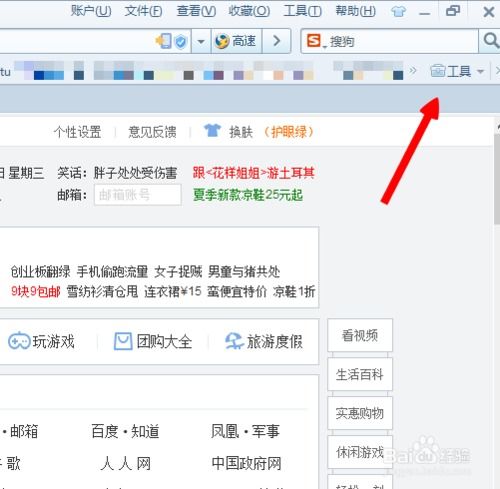Toggle the 高速 browsing mode button
Image resolution: width=500 pixels, height=489 pixels.
coord(236,41)
